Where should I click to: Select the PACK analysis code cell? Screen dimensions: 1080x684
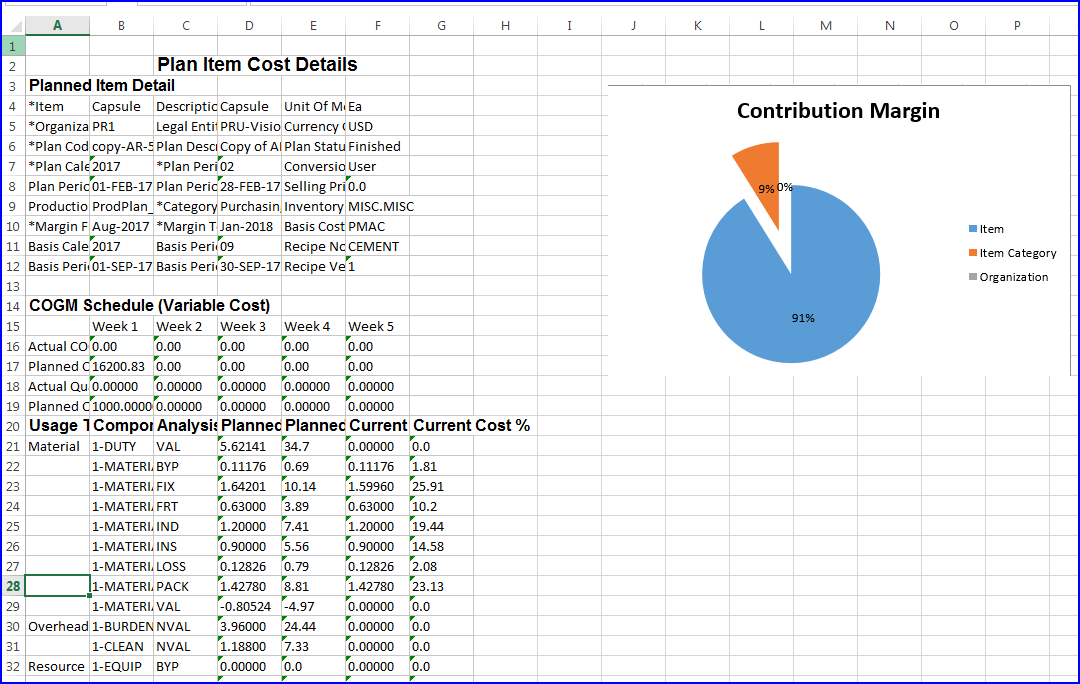coord(185,586)
